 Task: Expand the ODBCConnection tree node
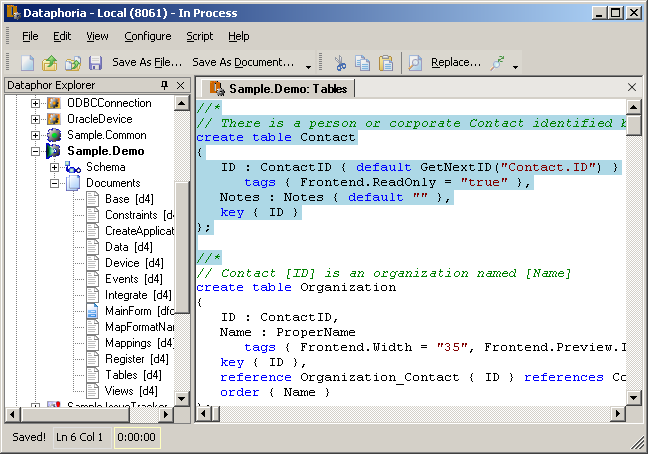[x=36, y=103]
